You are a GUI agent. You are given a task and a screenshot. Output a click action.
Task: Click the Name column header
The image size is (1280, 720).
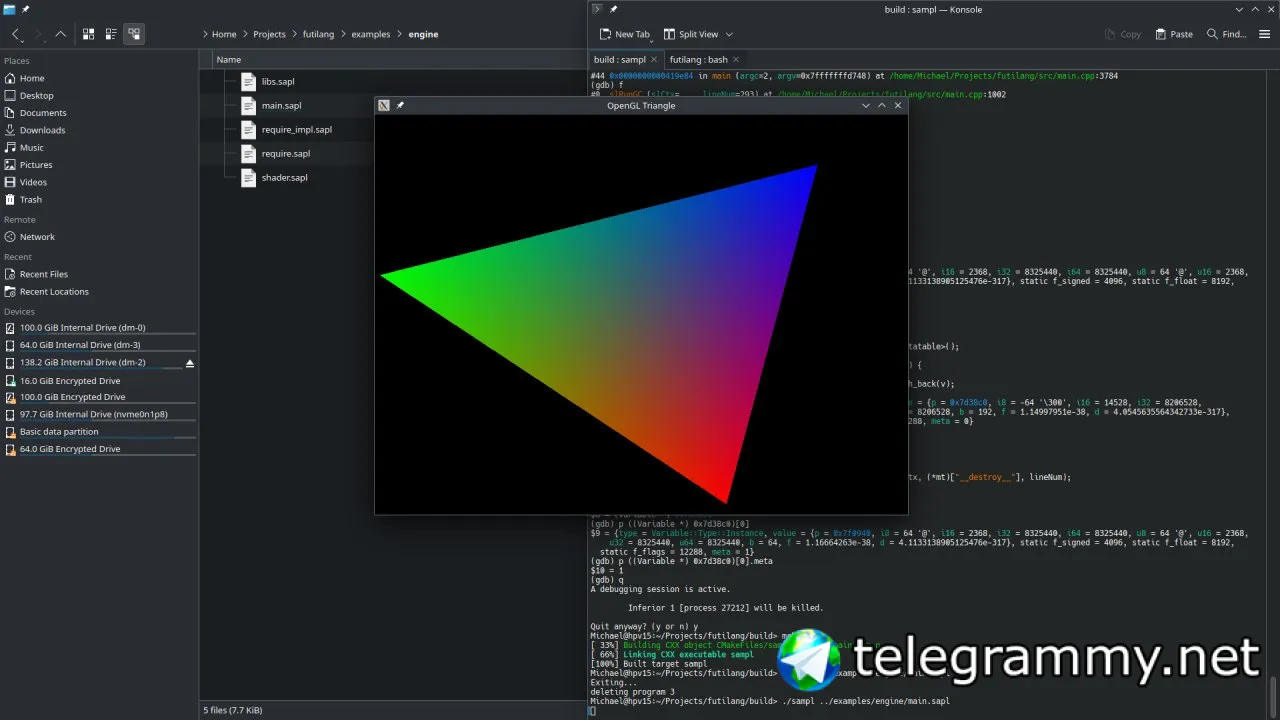[229, 60]
